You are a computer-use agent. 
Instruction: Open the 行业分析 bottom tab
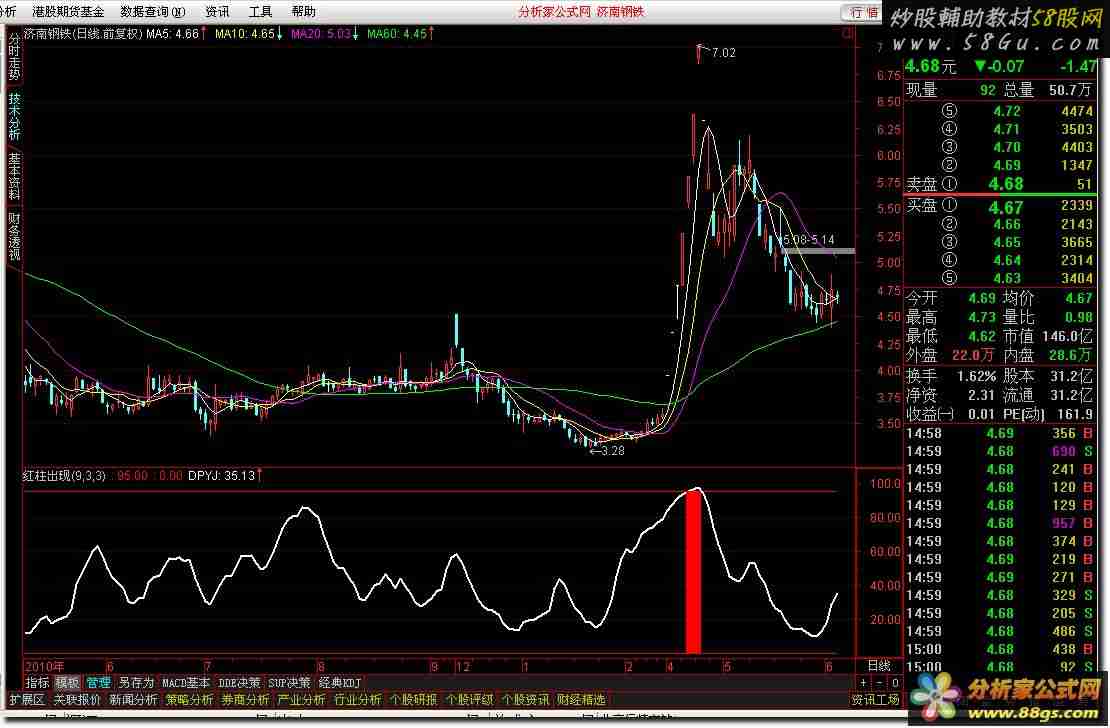coord(357,700)
